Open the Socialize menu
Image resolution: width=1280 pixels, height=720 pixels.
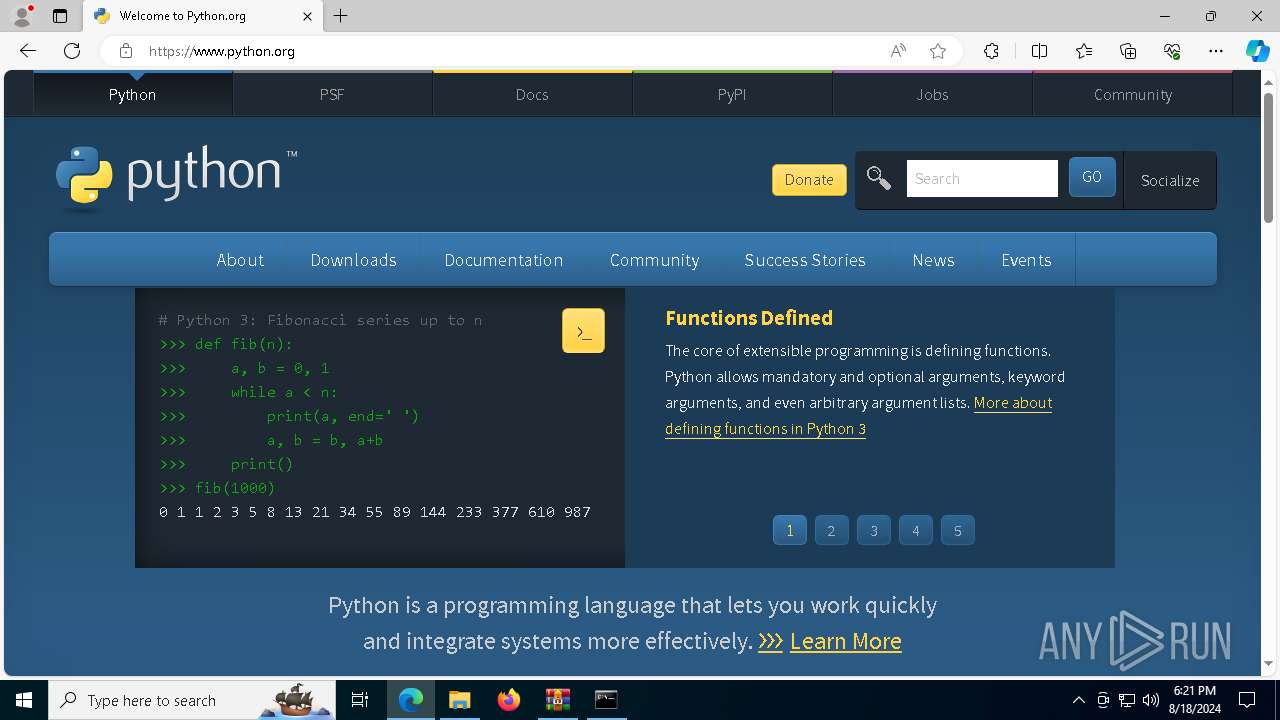click(1170, 180)
